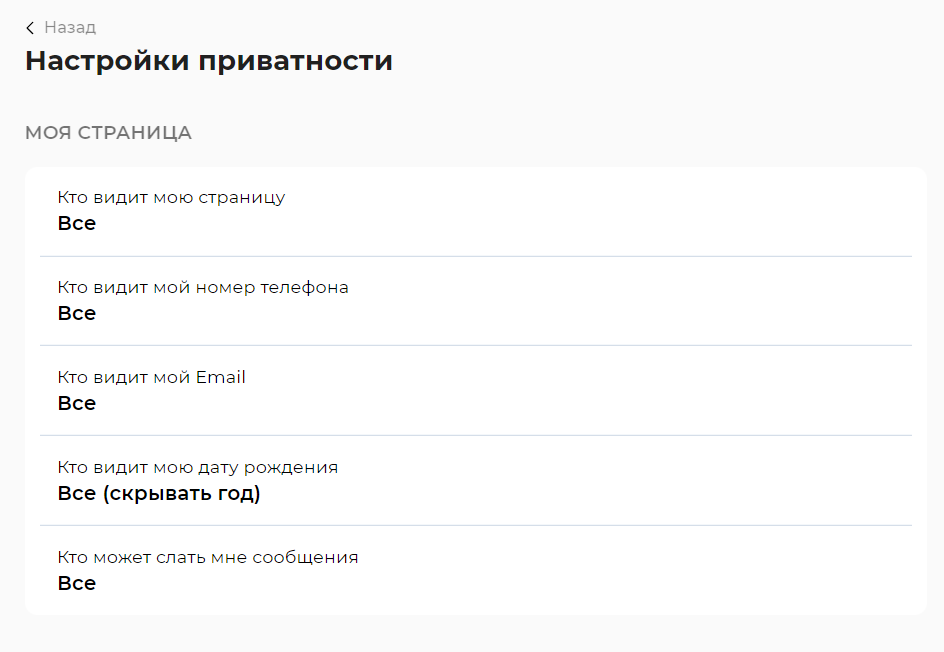The height and width of the screenshot is (652, 944).
Task: Click the 'Кто может слать мне сообщения' label
Action: (208, 557)
